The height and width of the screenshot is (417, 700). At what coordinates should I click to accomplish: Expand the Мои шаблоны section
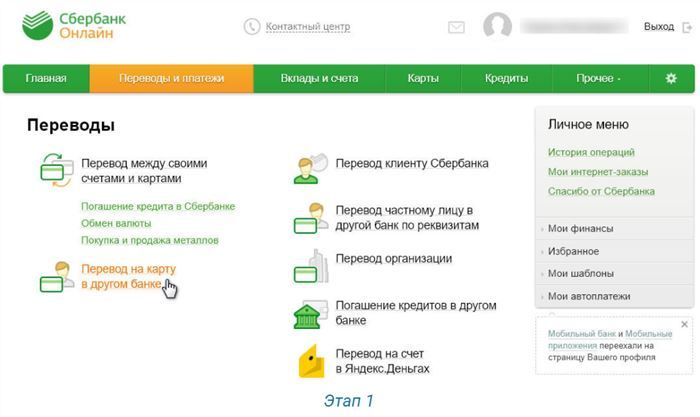pos(614,273)
